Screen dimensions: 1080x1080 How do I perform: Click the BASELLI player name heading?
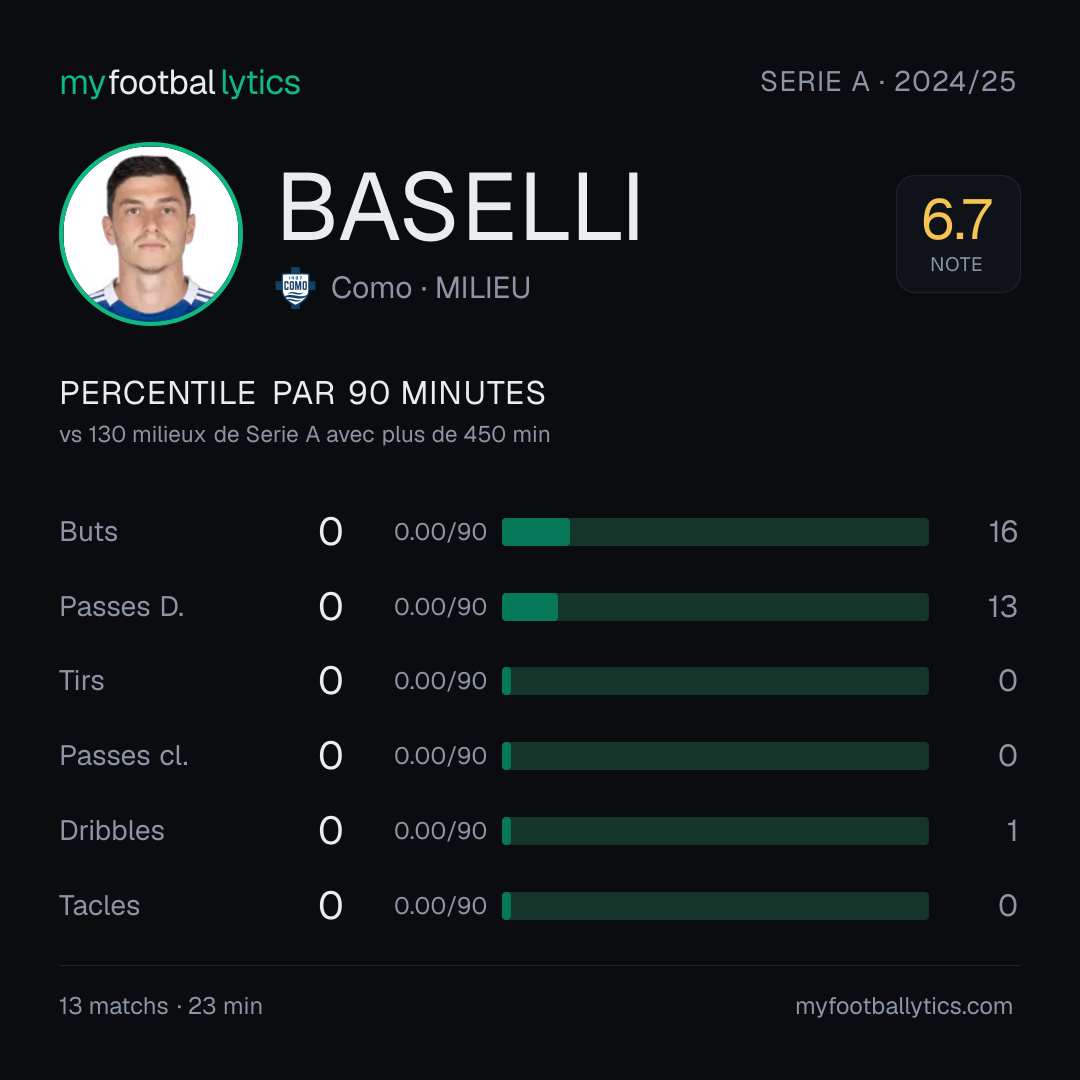tap(460, 207)
